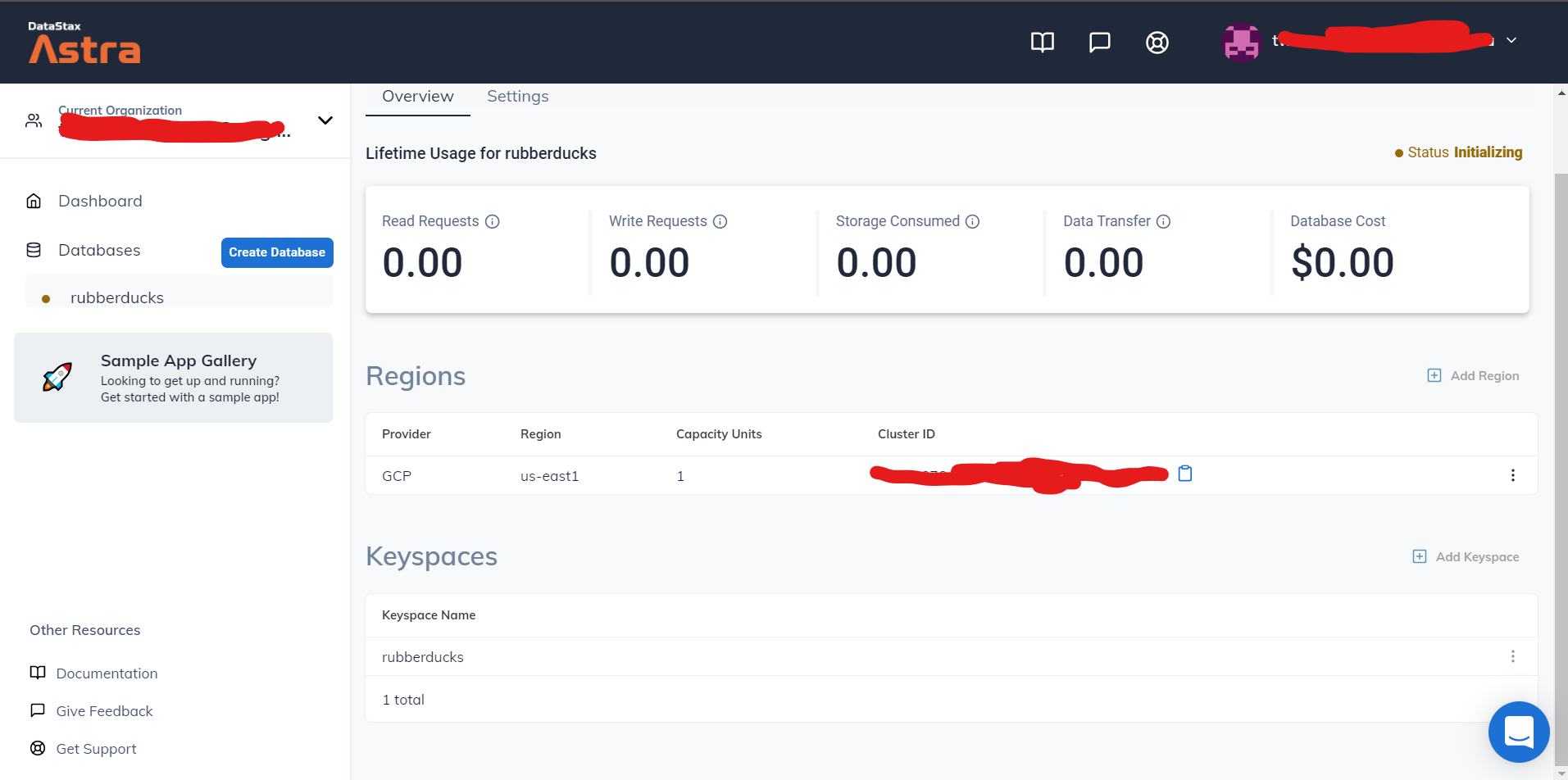Open the rubberducks keyspace row options menu
Image resolution: width=1568 pixels, height=780 pixels.
click(x=1513, y=656)
